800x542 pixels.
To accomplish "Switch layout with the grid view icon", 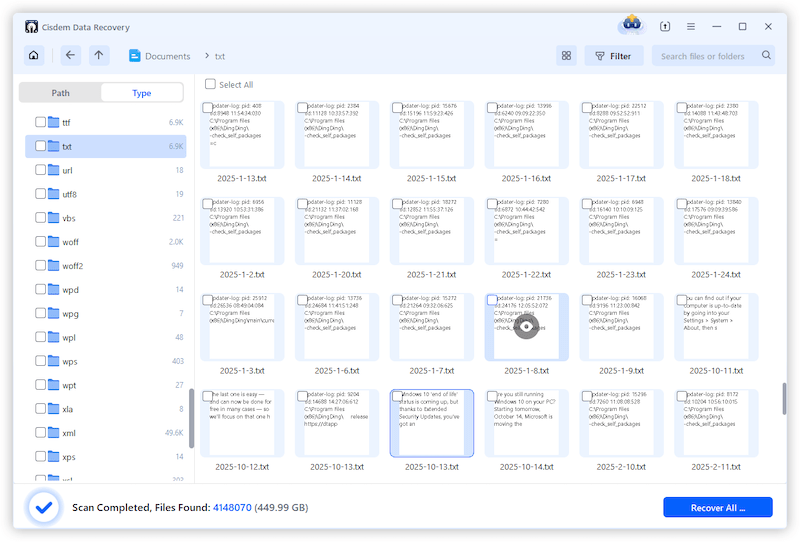I will [566, 56].
